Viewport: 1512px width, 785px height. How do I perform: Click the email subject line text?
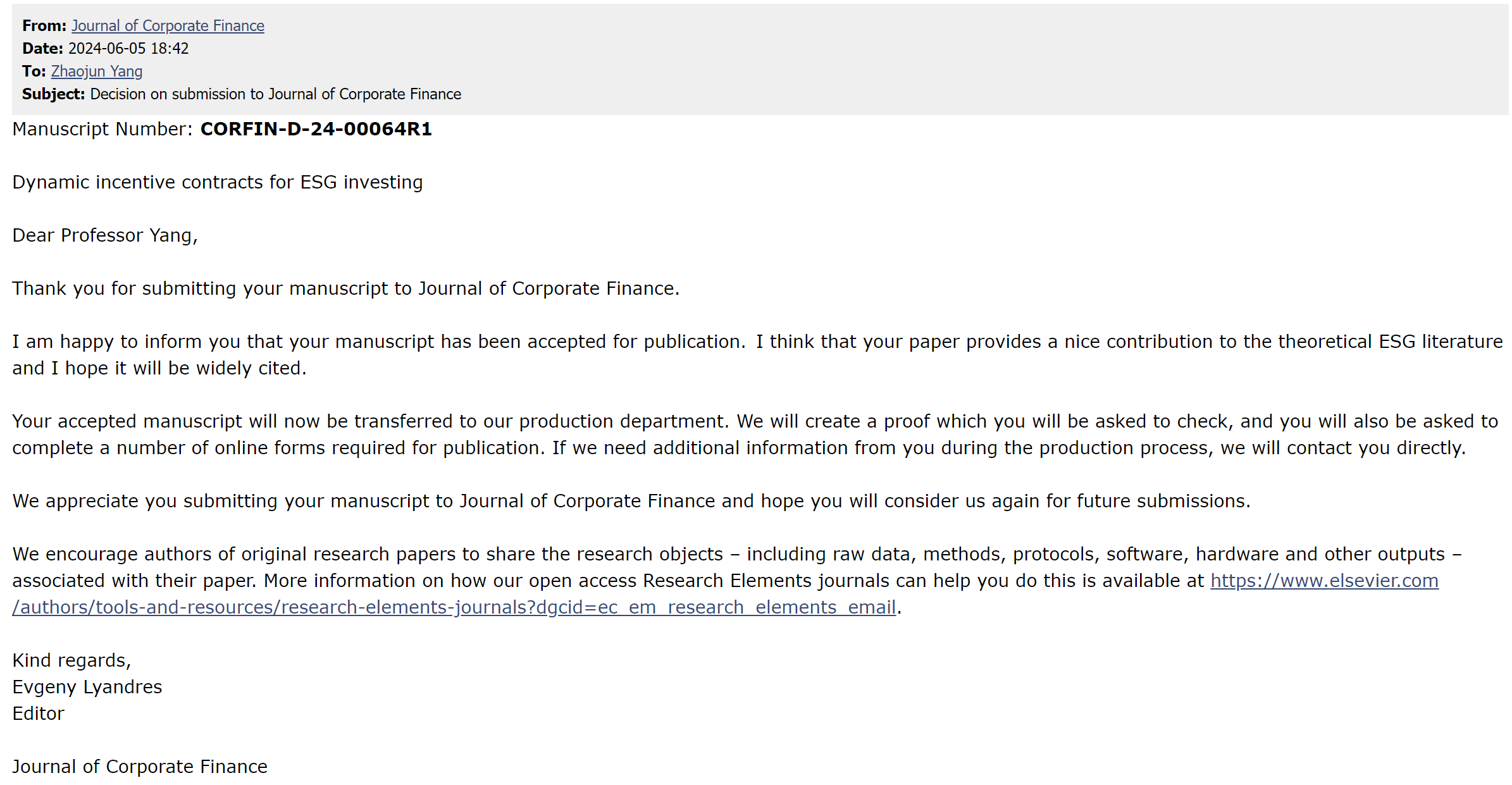coord(276,94)
